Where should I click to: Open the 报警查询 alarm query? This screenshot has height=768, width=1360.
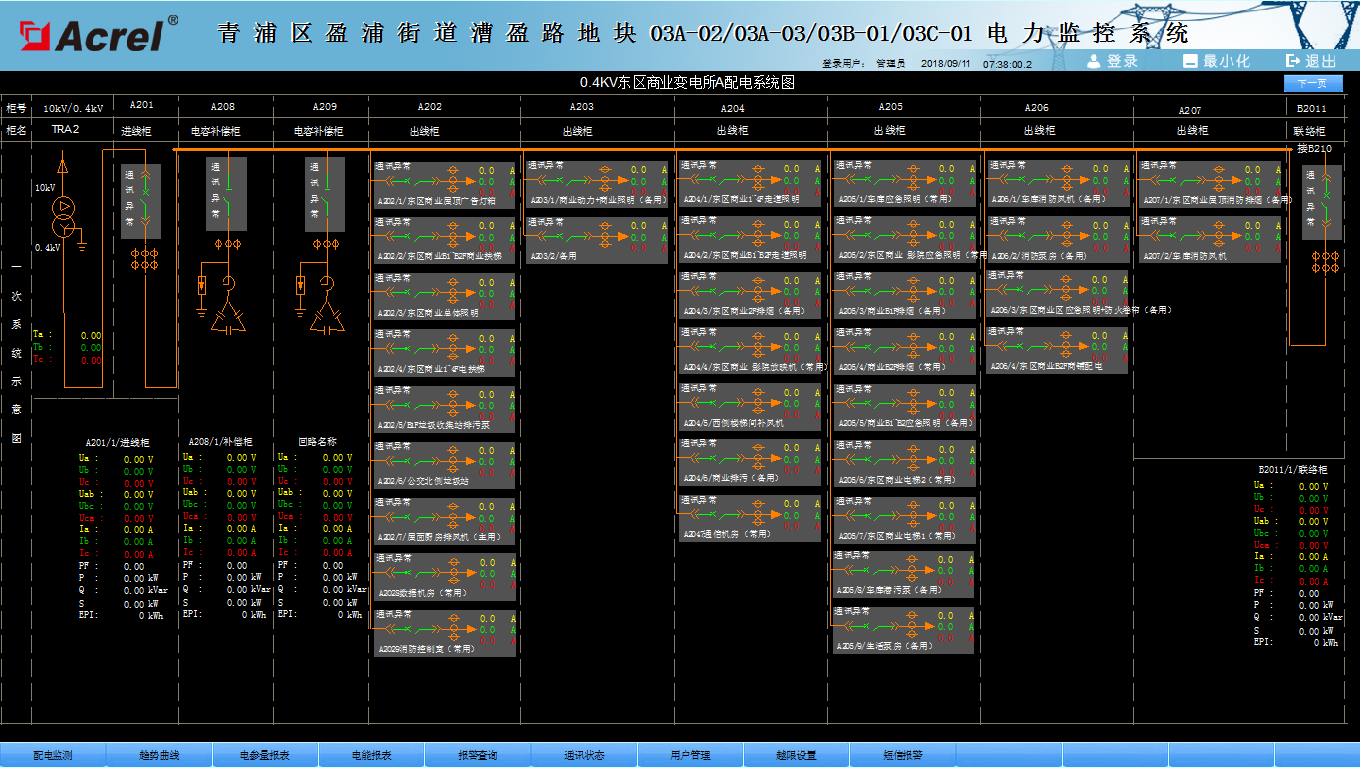click(477, 755)
